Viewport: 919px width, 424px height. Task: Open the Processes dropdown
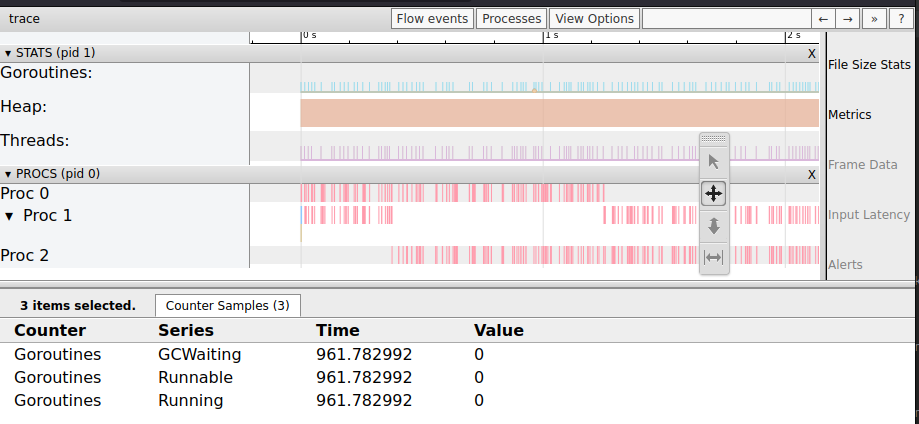(512, 19)
